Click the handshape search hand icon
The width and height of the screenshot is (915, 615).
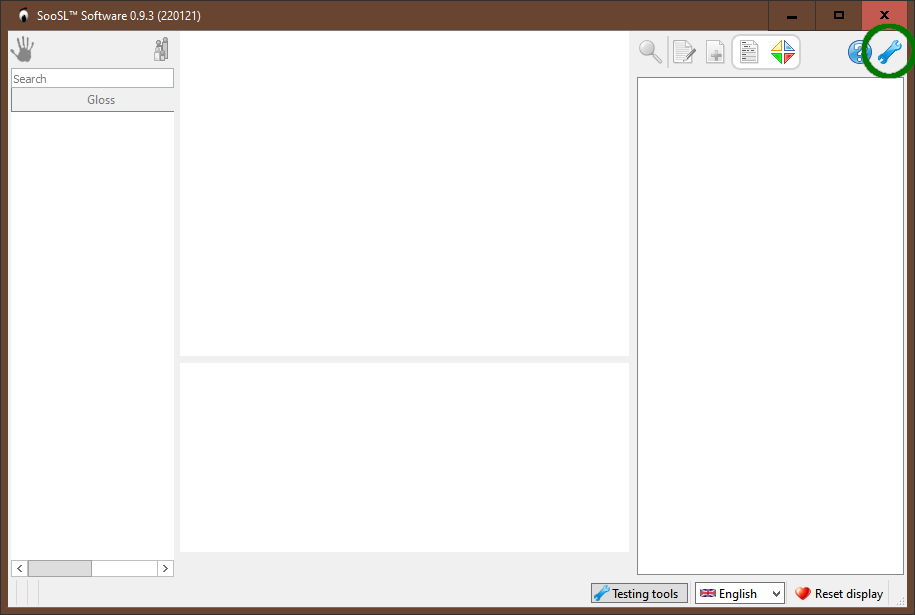click(23, 49)
